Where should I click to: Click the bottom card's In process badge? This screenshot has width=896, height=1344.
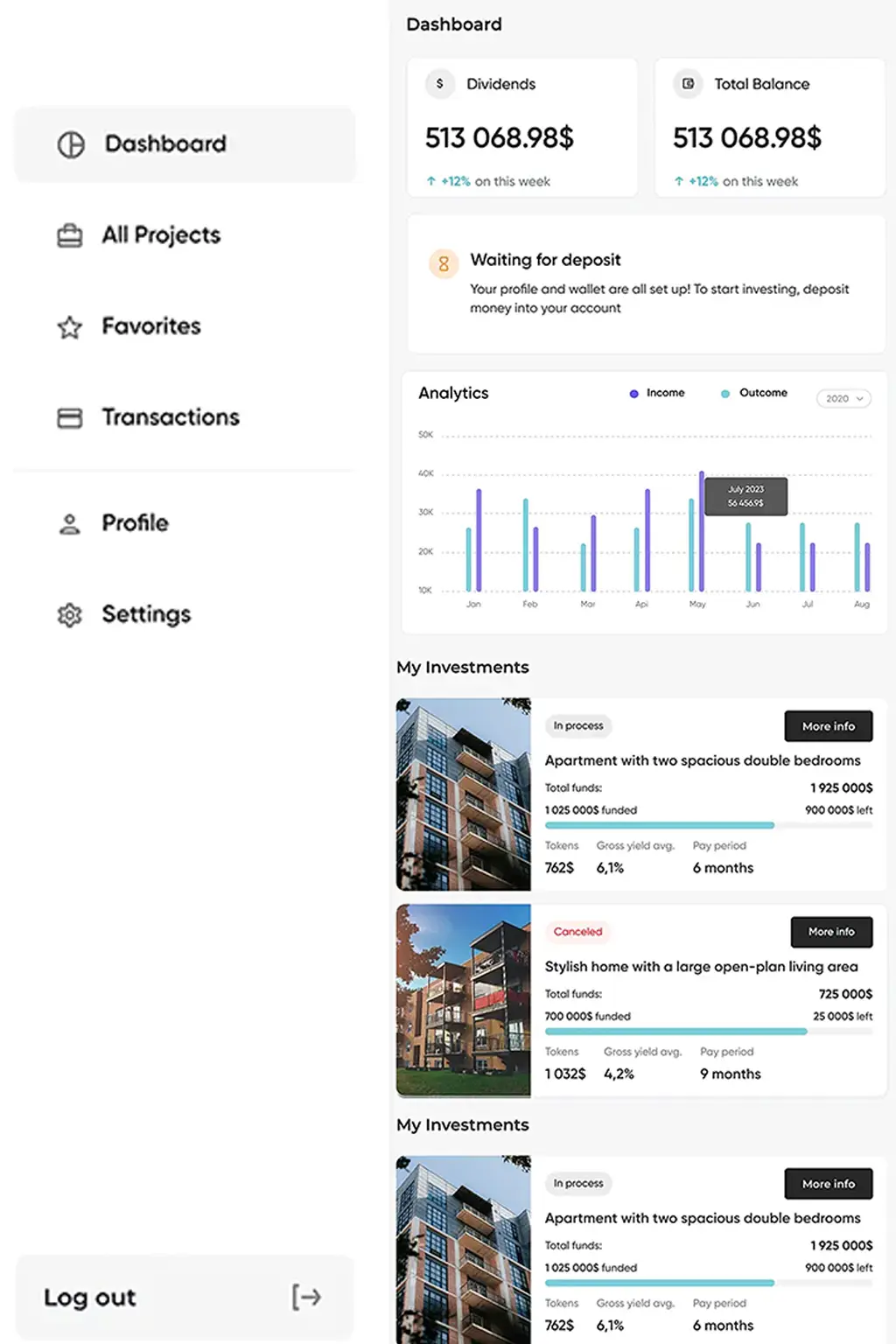578,1183
